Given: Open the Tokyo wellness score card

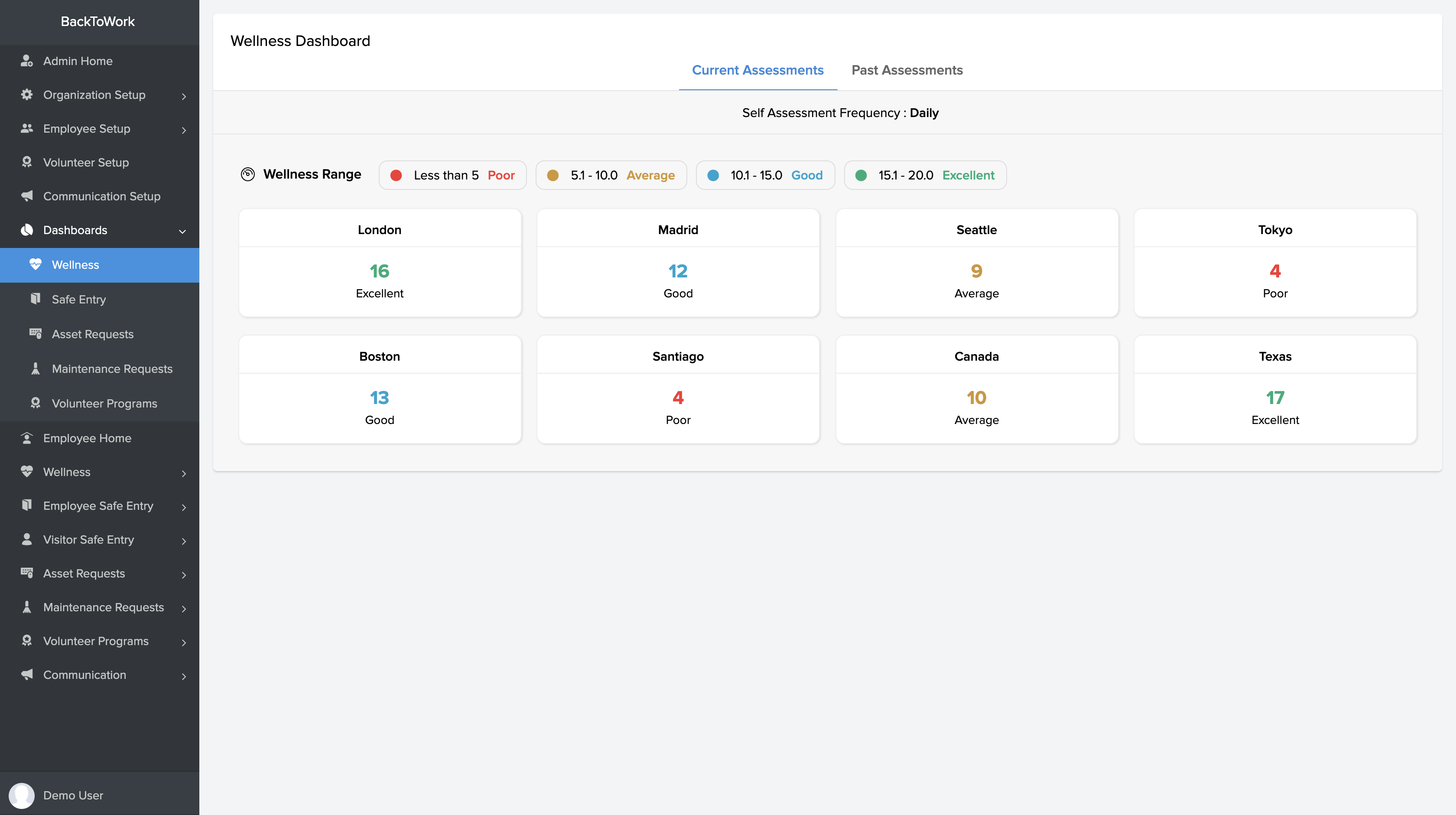Looking at the screenshot, I should coord(1274,263).
